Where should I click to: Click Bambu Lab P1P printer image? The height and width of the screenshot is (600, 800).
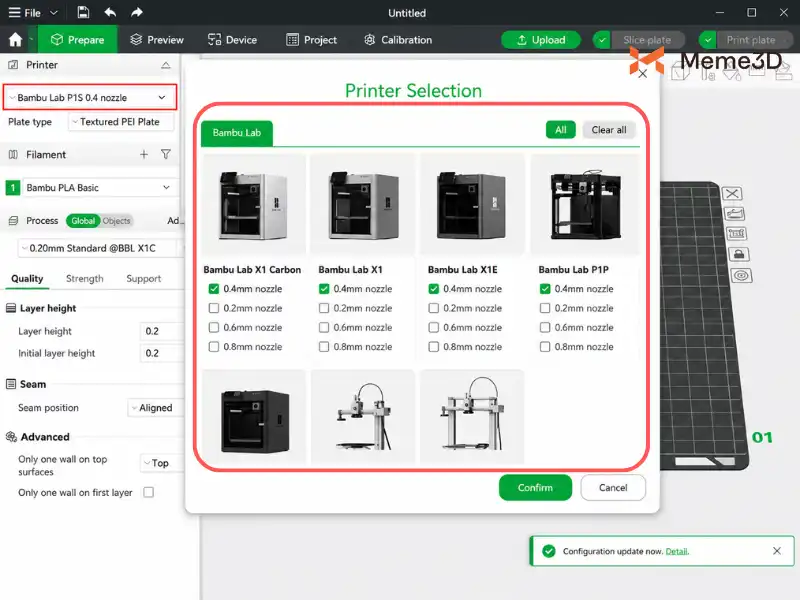tap(585, 204)
